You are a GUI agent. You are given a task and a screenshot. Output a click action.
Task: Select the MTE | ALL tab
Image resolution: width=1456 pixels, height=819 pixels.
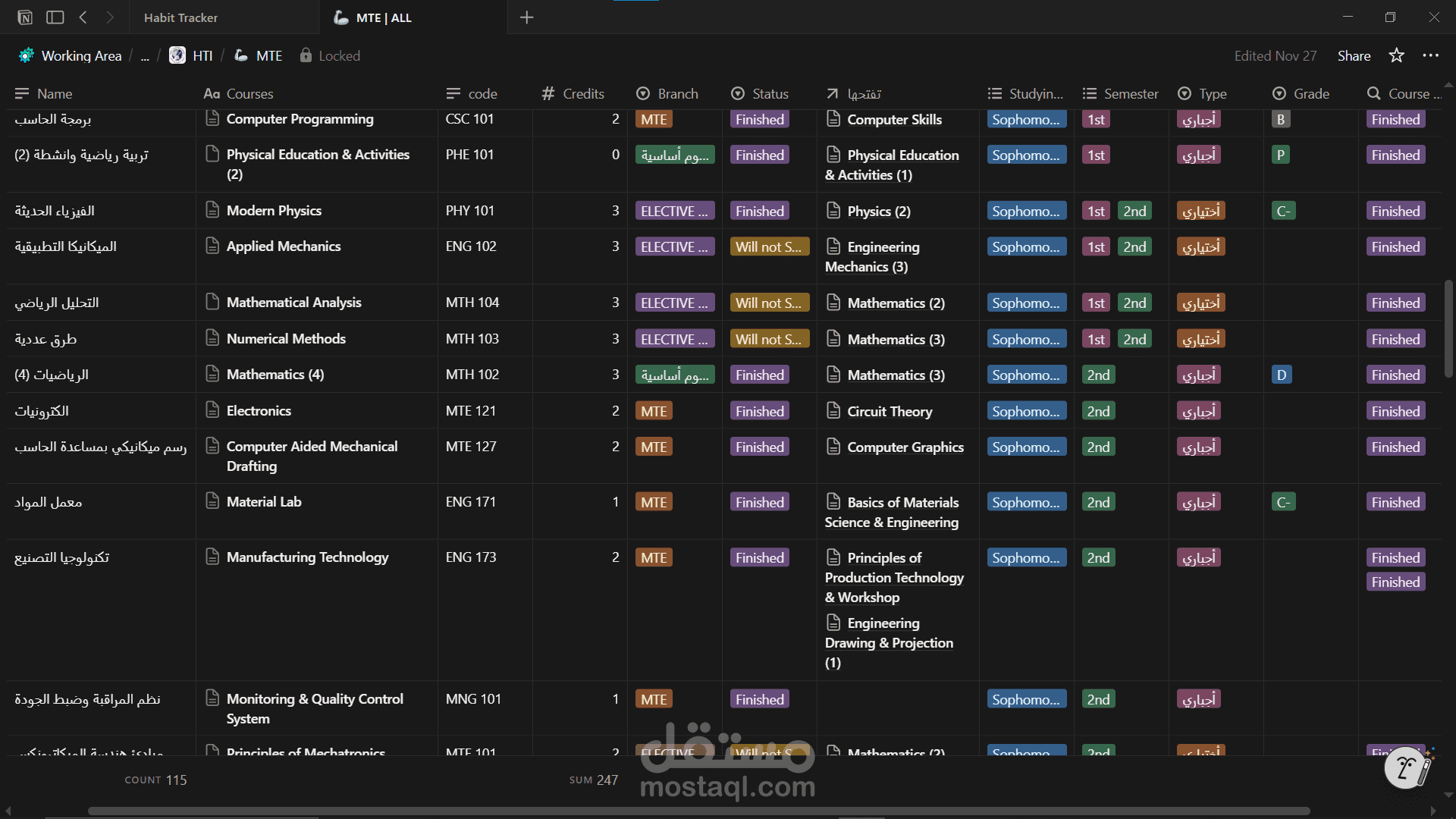pyautogui.click(x=383, y=17)
